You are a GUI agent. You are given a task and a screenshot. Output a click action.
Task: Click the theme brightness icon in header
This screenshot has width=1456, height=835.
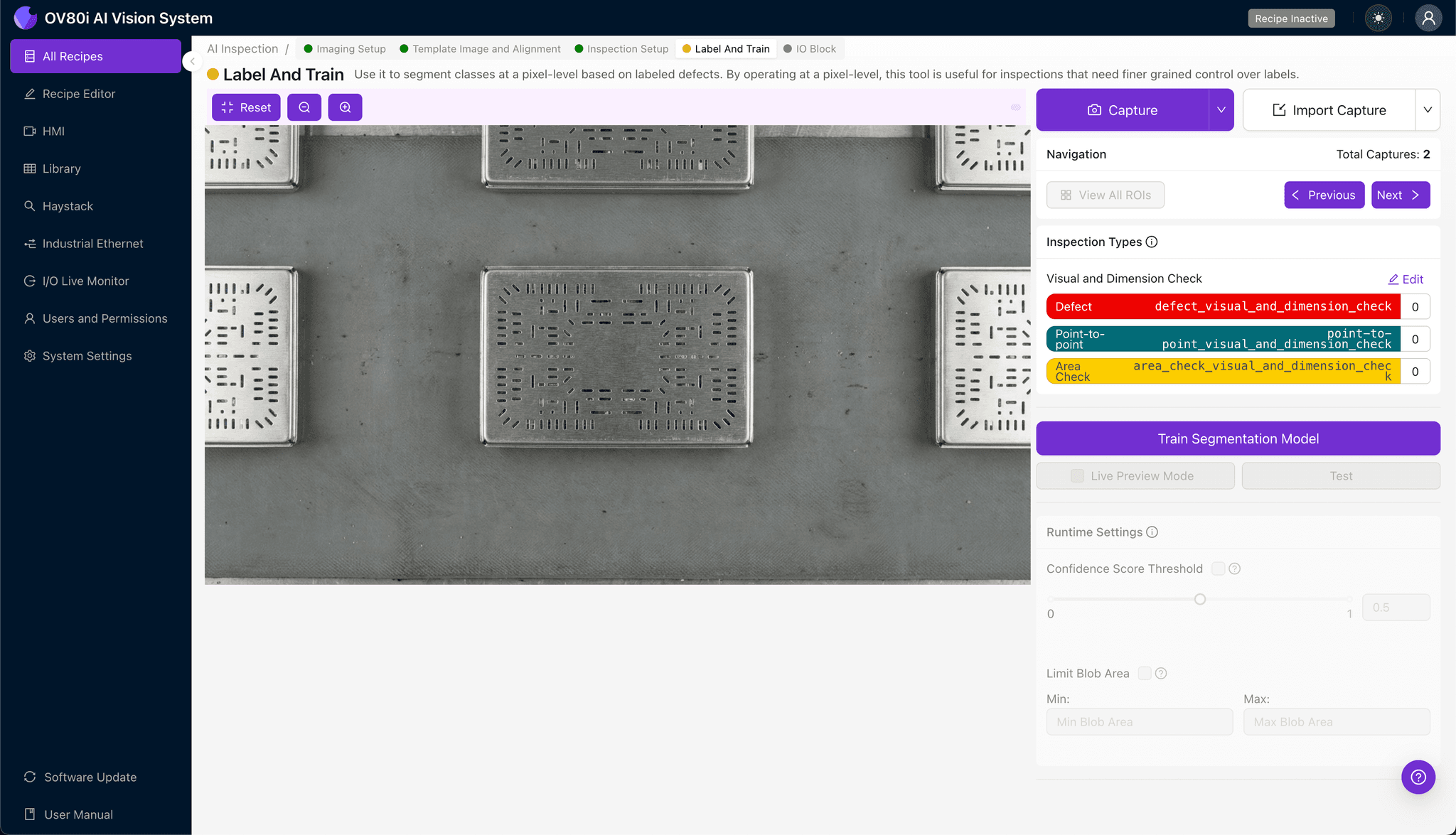(1378, 18)
